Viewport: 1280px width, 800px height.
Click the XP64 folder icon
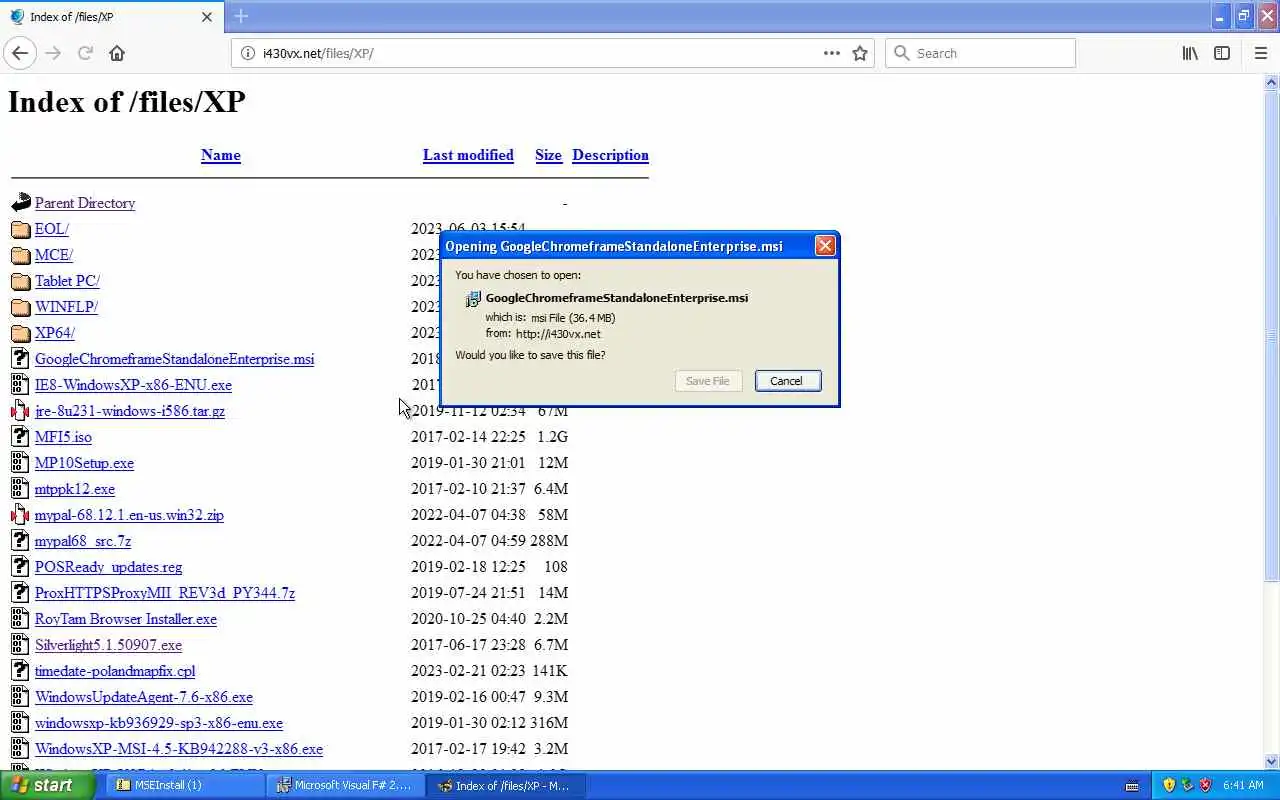[x=21, y=333]
